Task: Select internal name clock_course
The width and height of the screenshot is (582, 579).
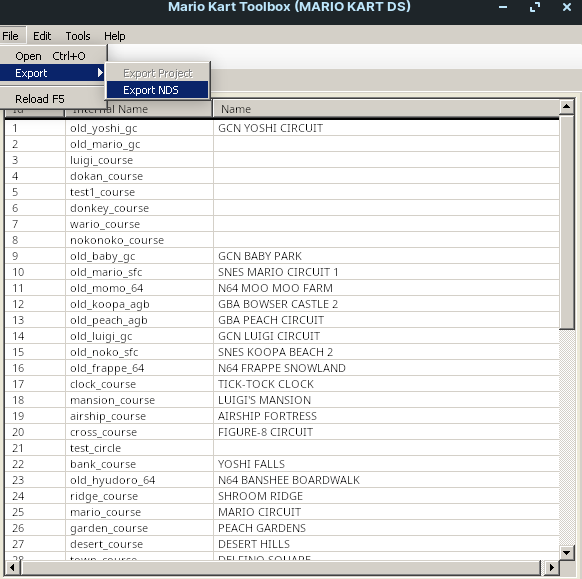Action: click(139, 384)
